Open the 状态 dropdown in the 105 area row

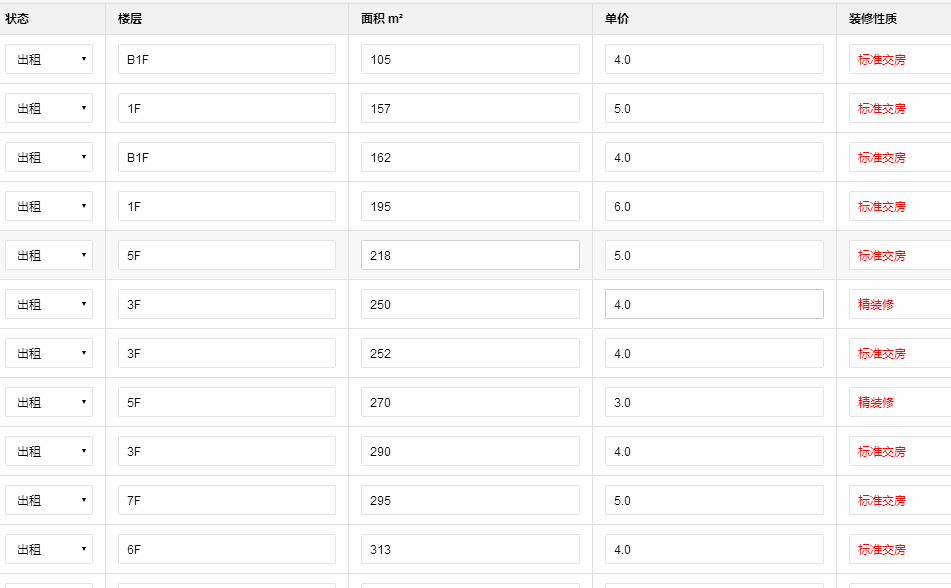[x=49, y=59]
